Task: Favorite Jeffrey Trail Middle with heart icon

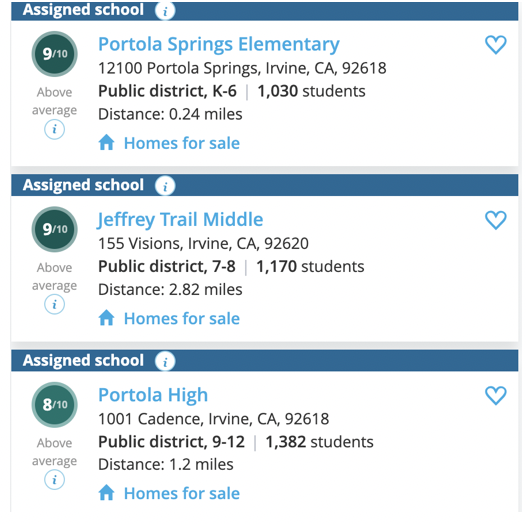Action: tap(495, 220)
